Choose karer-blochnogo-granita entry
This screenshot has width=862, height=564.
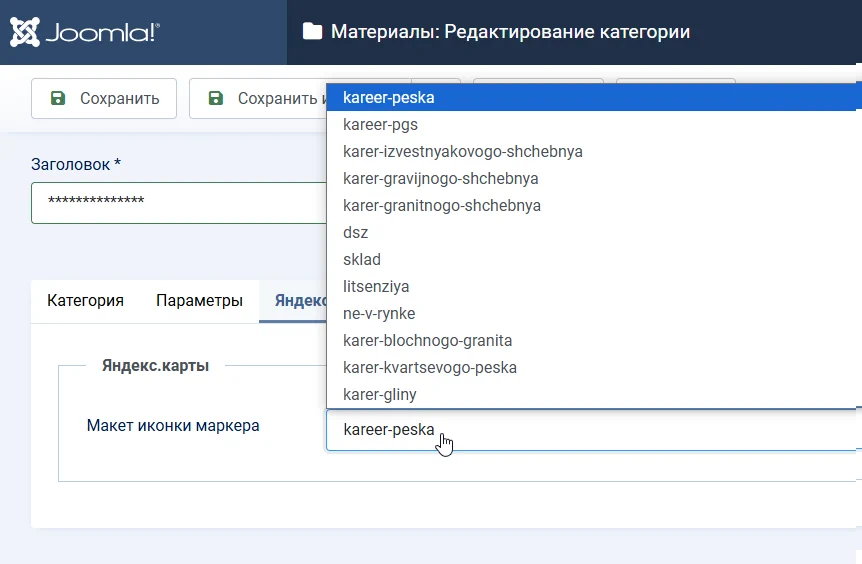pyautogui.click(x=594, y=340)
